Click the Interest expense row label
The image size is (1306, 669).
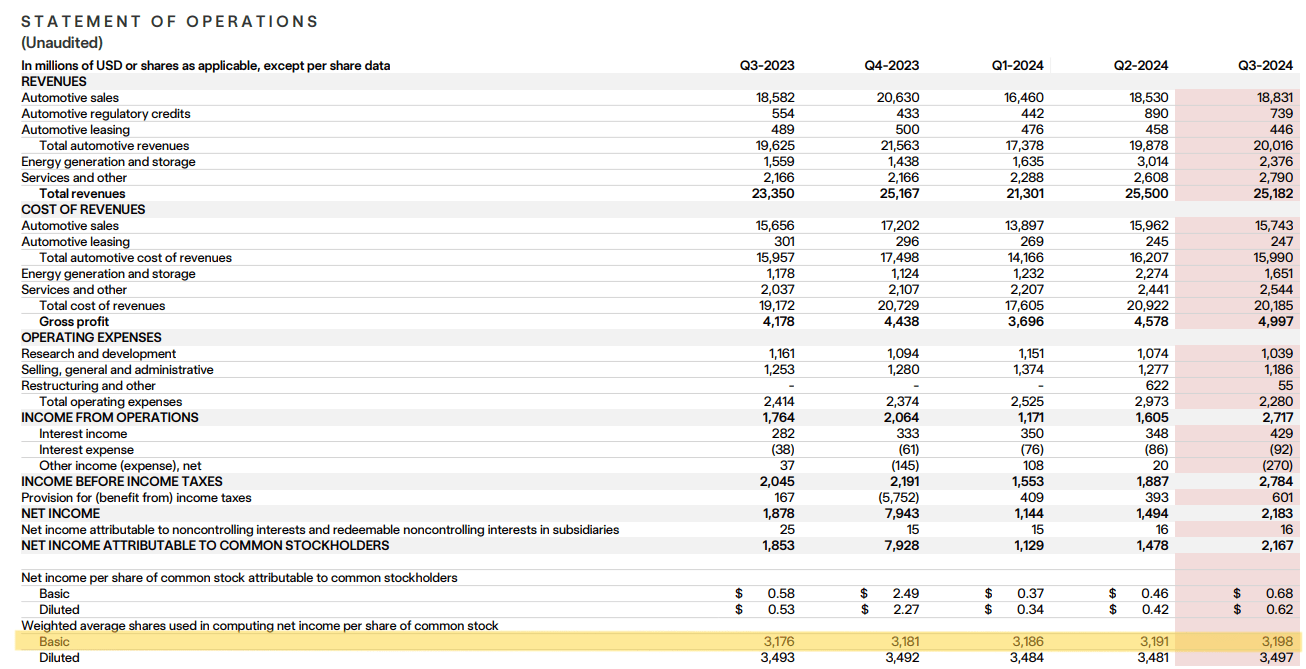tap(86, 450)
